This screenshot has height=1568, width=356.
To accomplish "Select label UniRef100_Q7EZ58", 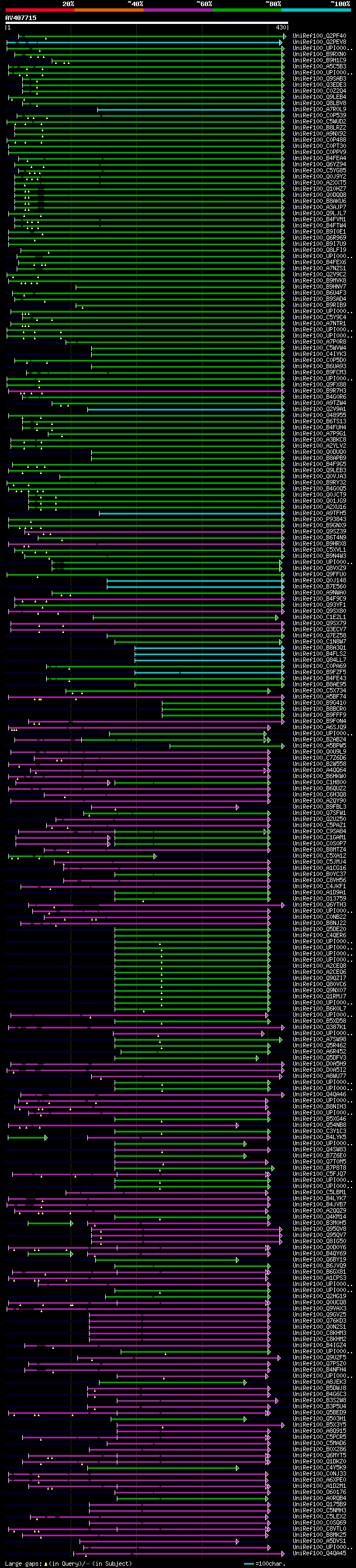I will pyautogui.click(x=319, y=635).
